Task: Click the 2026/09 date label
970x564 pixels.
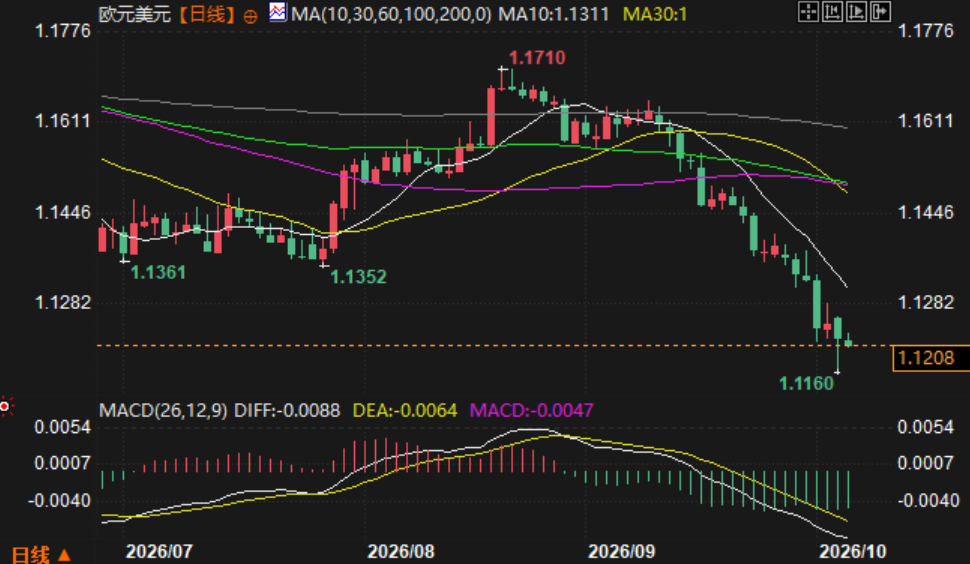Action: point(621,552)
